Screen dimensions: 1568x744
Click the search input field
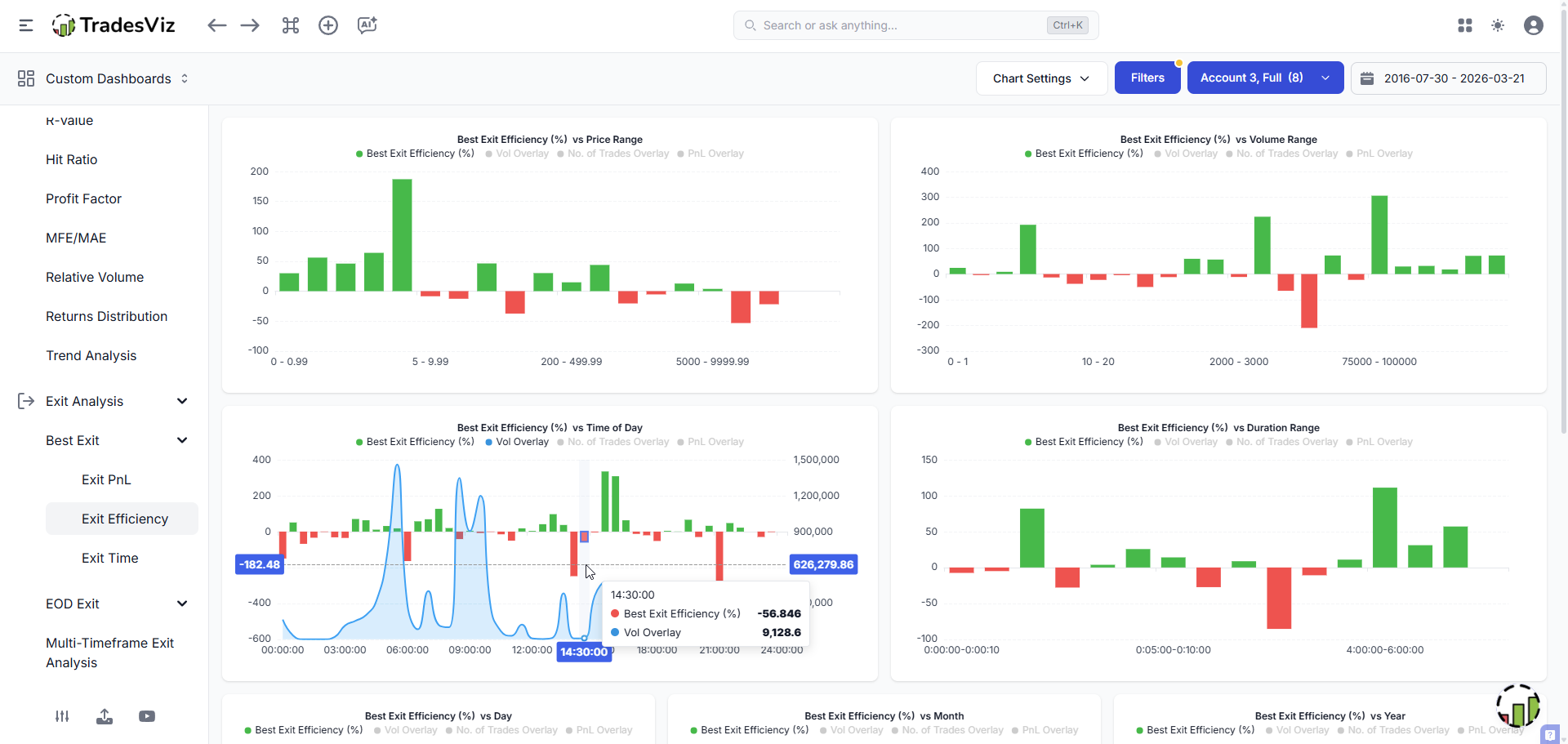pos(898,25)
